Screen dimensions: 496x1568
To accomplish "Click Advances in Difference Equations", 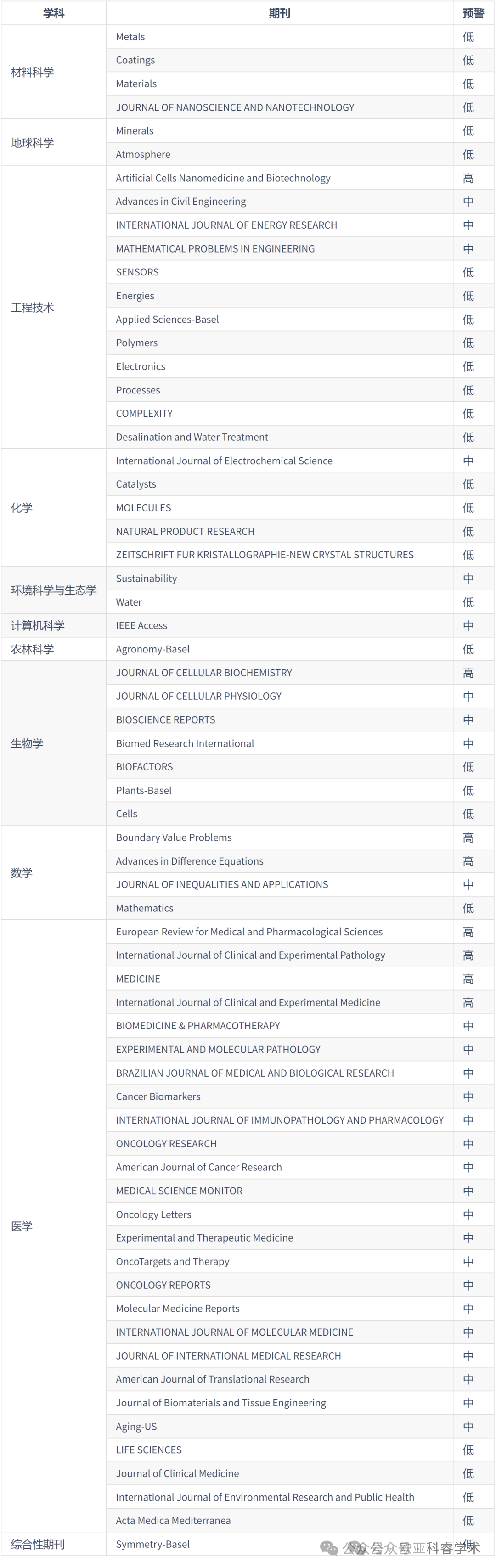I will tap(189, 861).
